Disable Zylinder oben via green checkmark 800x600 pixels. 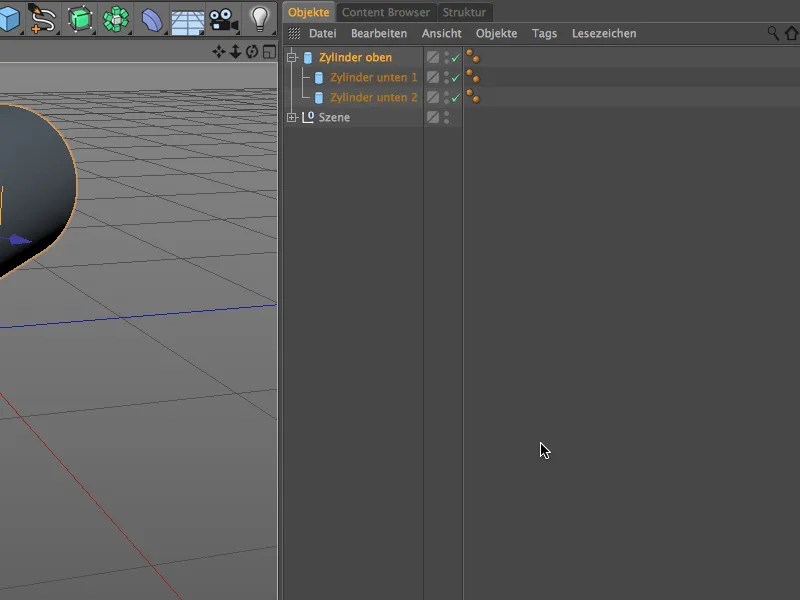[456, 58]
